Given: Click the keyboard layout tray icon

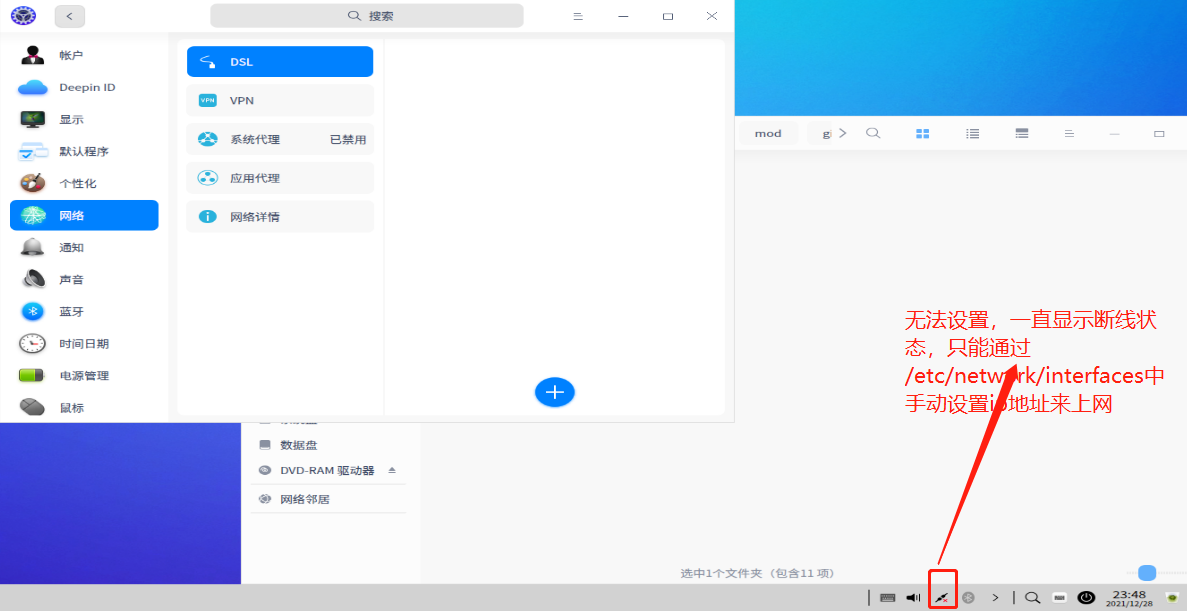Looking at the screenshot, I should tap(888, 597).
